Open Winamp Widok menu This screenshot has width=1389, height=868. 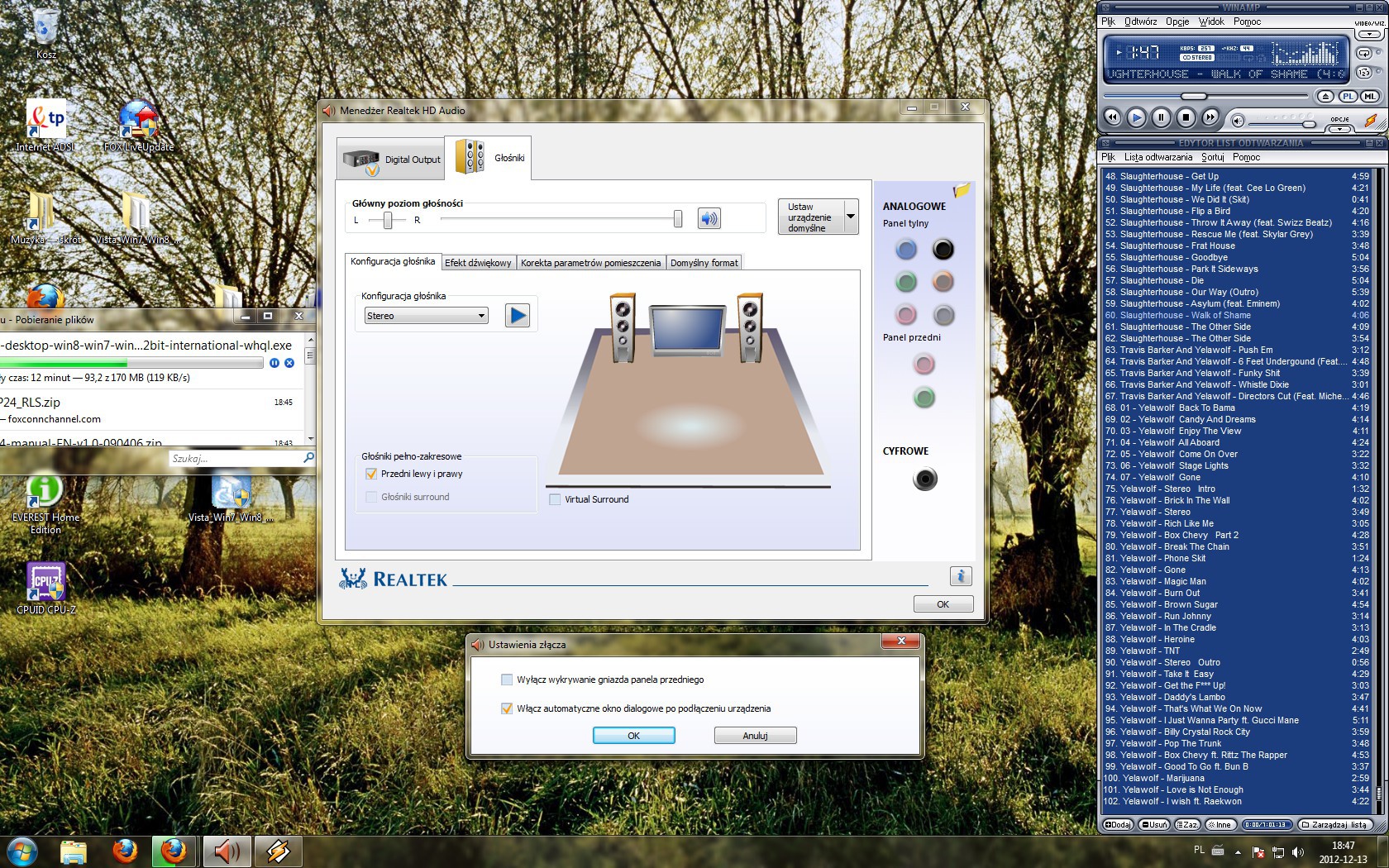(x=1211, y=22)
